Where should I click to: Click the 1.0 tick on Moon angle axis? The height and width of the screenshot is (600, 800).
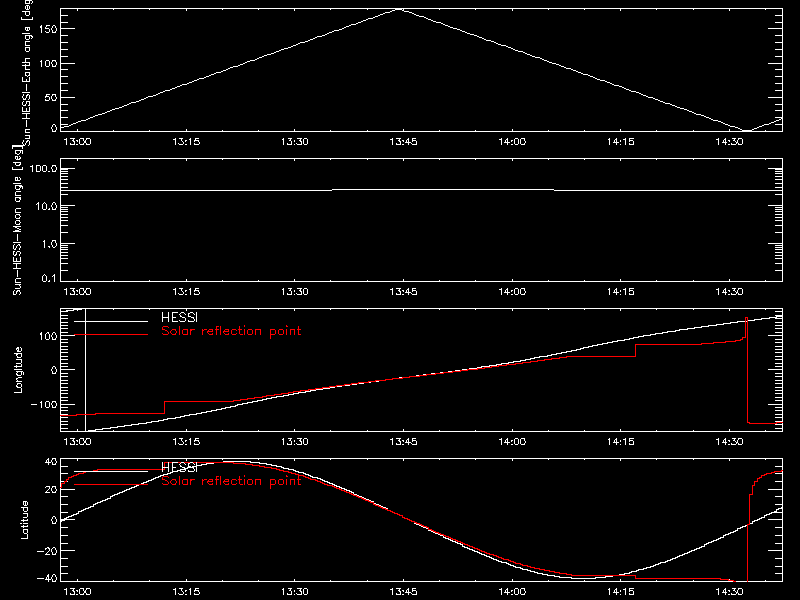click(x=49, y=244)
